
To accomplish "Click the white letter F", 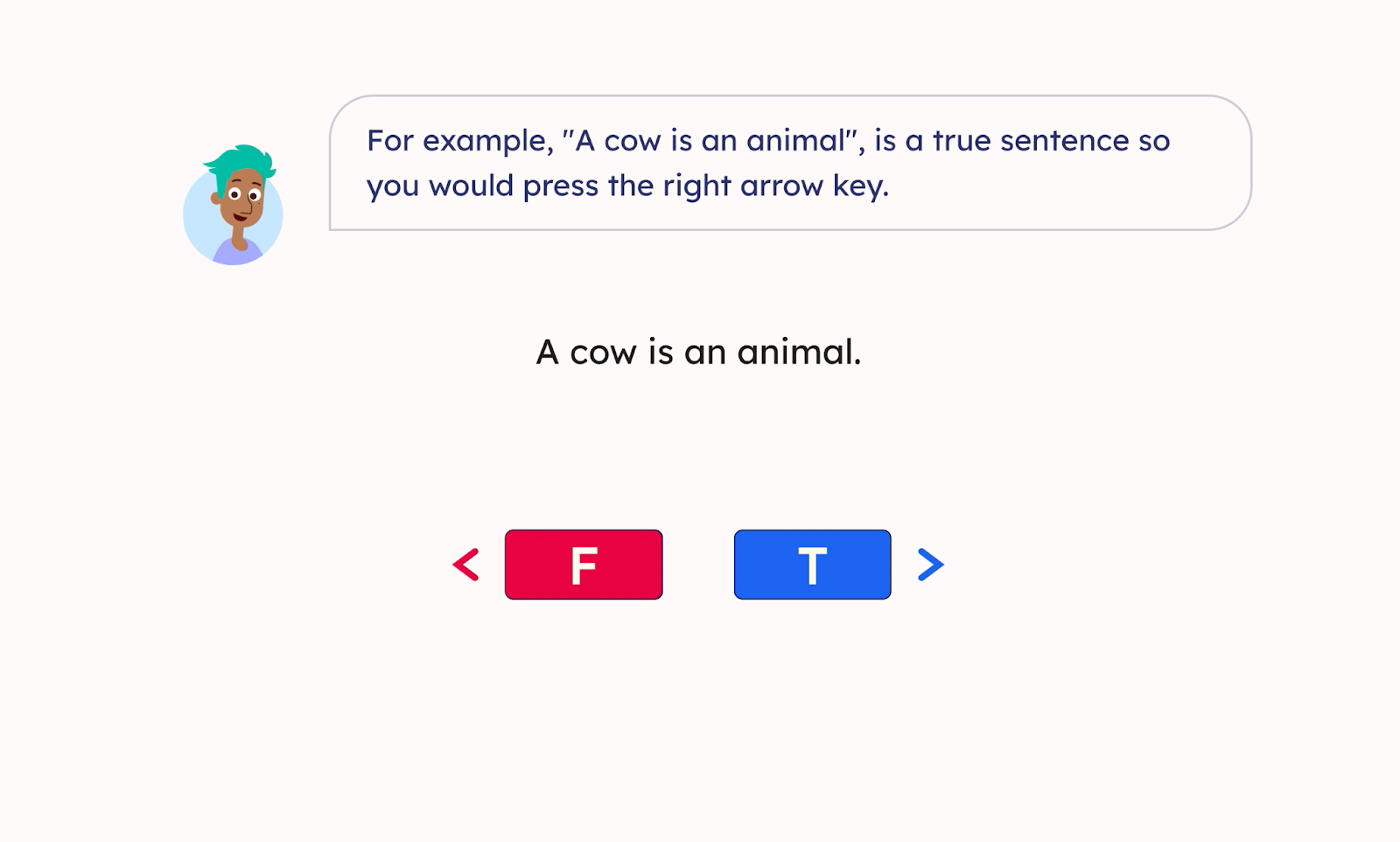I will pyautogui.click(x=584, y=565).
